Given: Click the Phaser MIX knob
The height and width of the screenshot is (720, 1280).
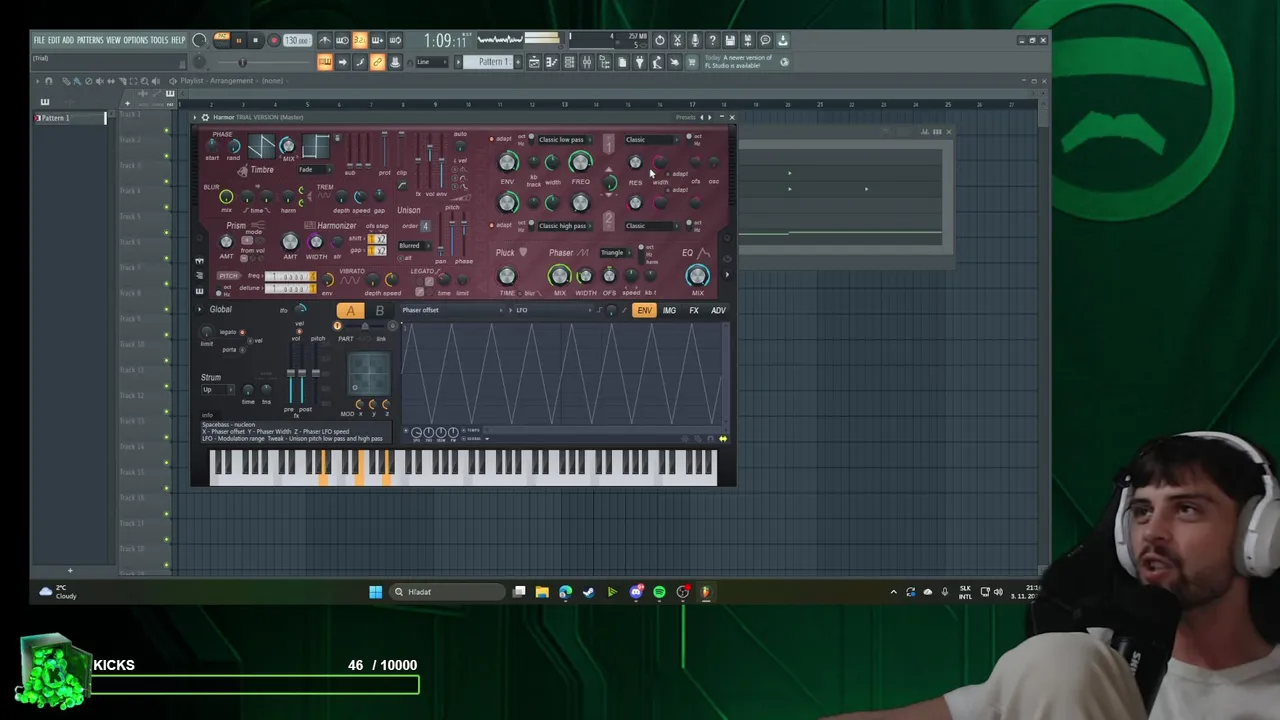Looking at the screenshot, I should [559, 276].
